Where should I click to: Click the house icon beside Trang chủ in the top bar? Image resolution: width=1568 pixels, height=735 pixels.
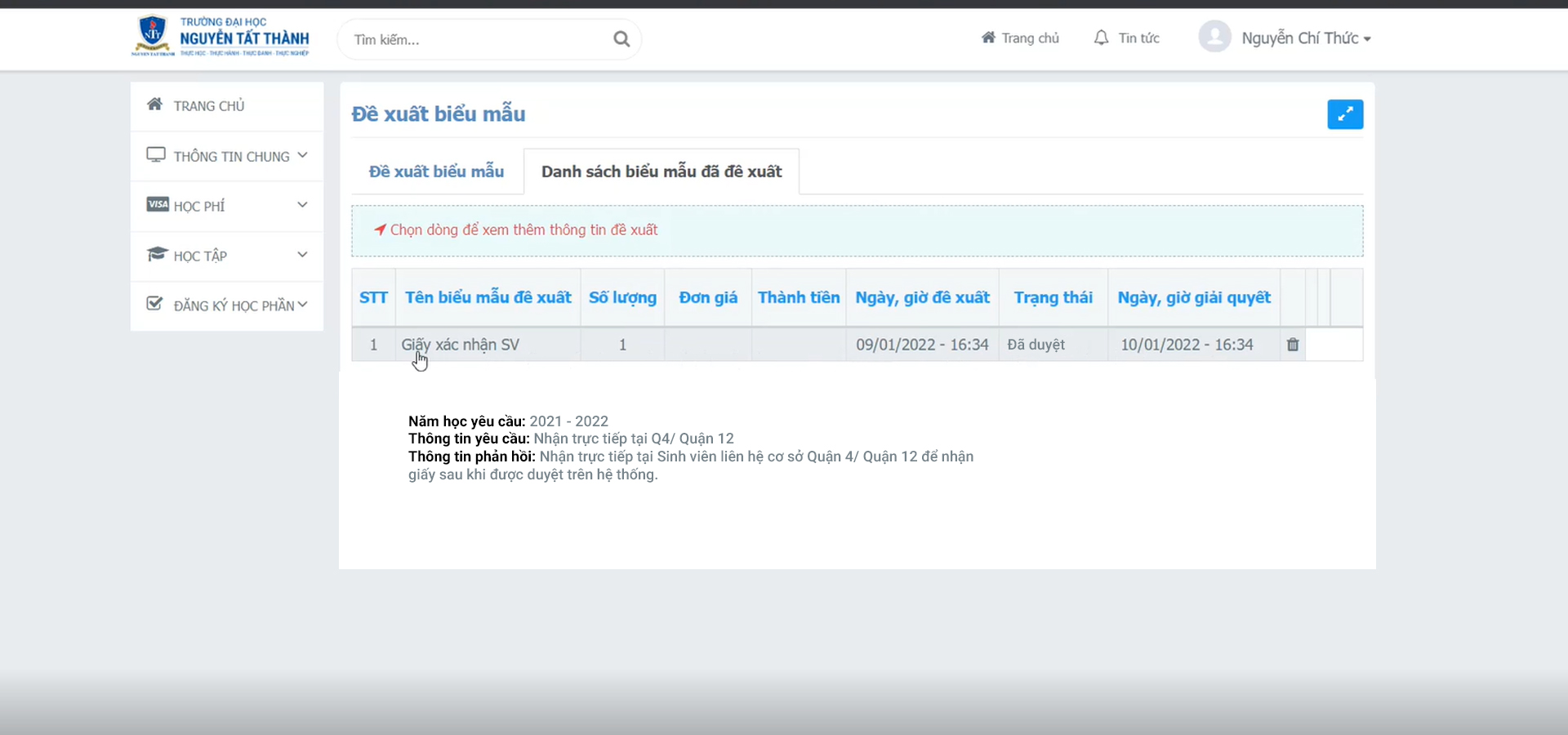(988, 38)
